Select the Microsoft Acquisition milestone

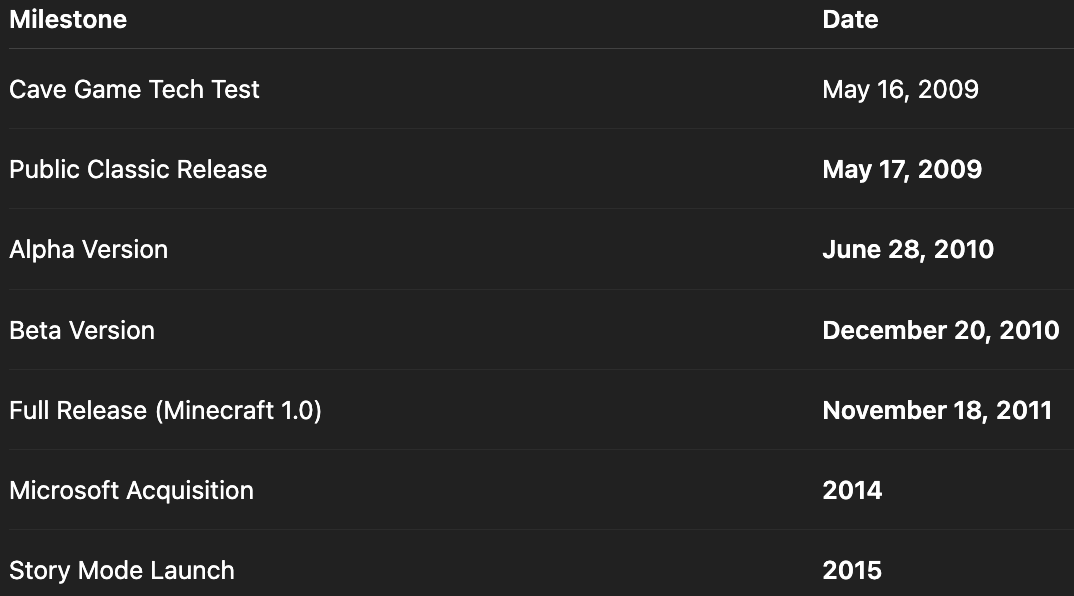click(131, 490)
